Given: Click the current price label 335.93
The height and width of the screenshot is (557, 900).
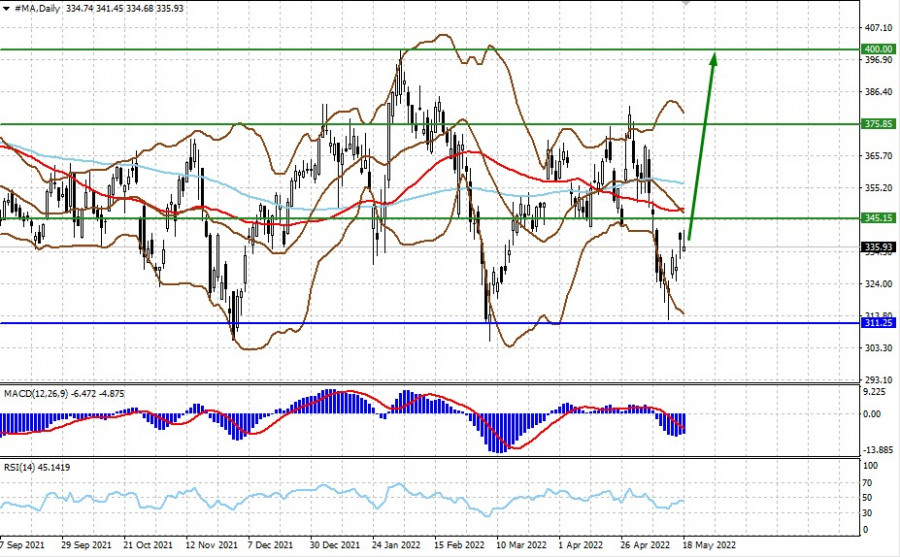Looking at the screenshot, I should pos(879,247).
